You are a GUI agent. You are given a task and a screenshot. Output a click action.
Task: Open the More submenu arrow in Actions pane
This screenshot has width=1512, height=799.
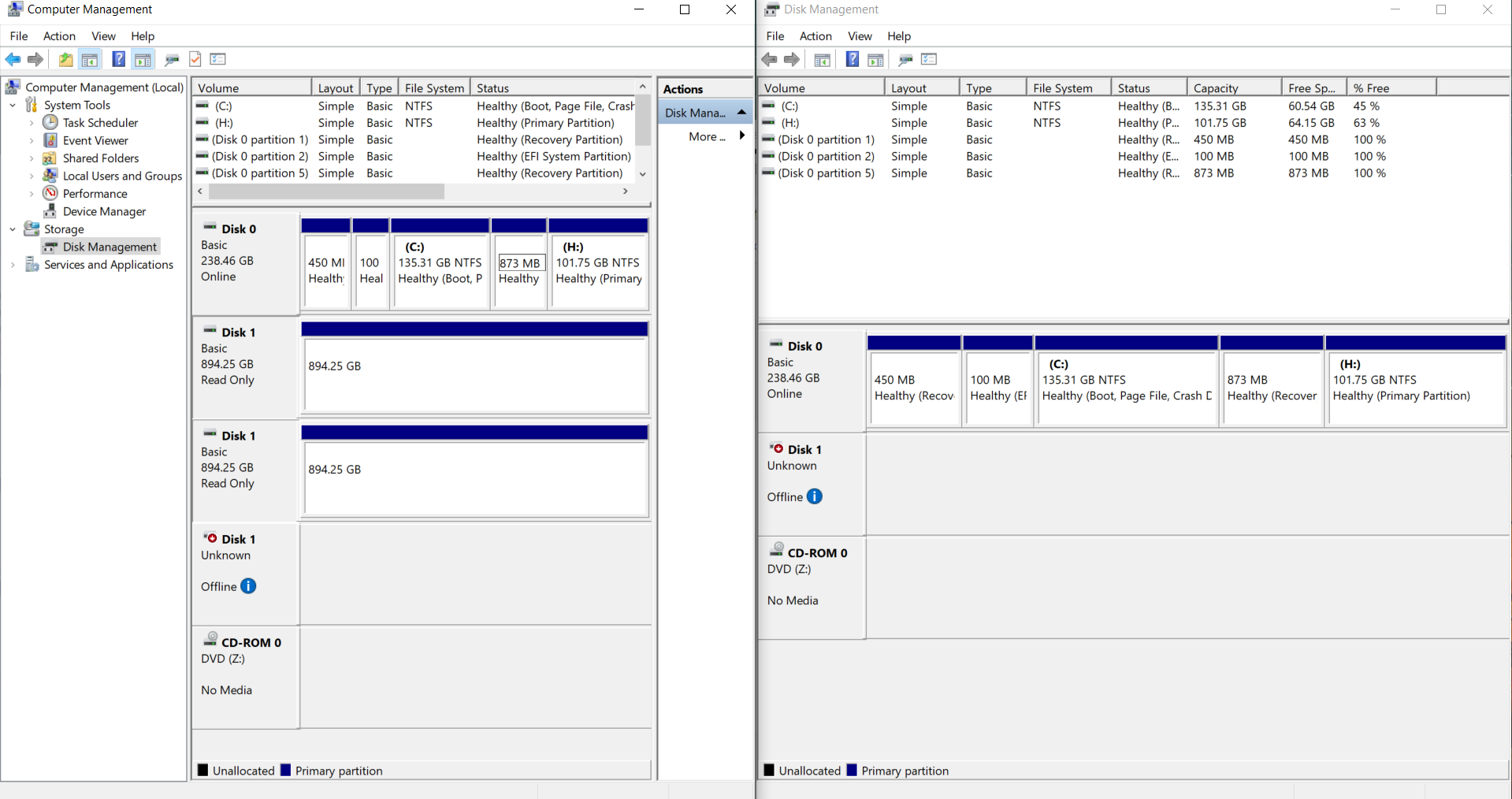[x=741, y=136]
